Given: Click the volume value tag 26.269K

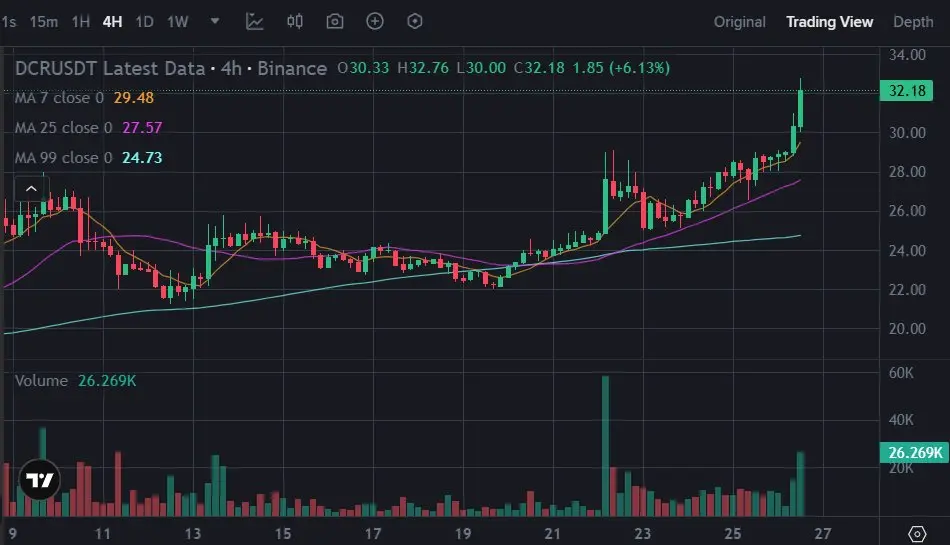Looking at the screenshot, I should tap(915, 453).
